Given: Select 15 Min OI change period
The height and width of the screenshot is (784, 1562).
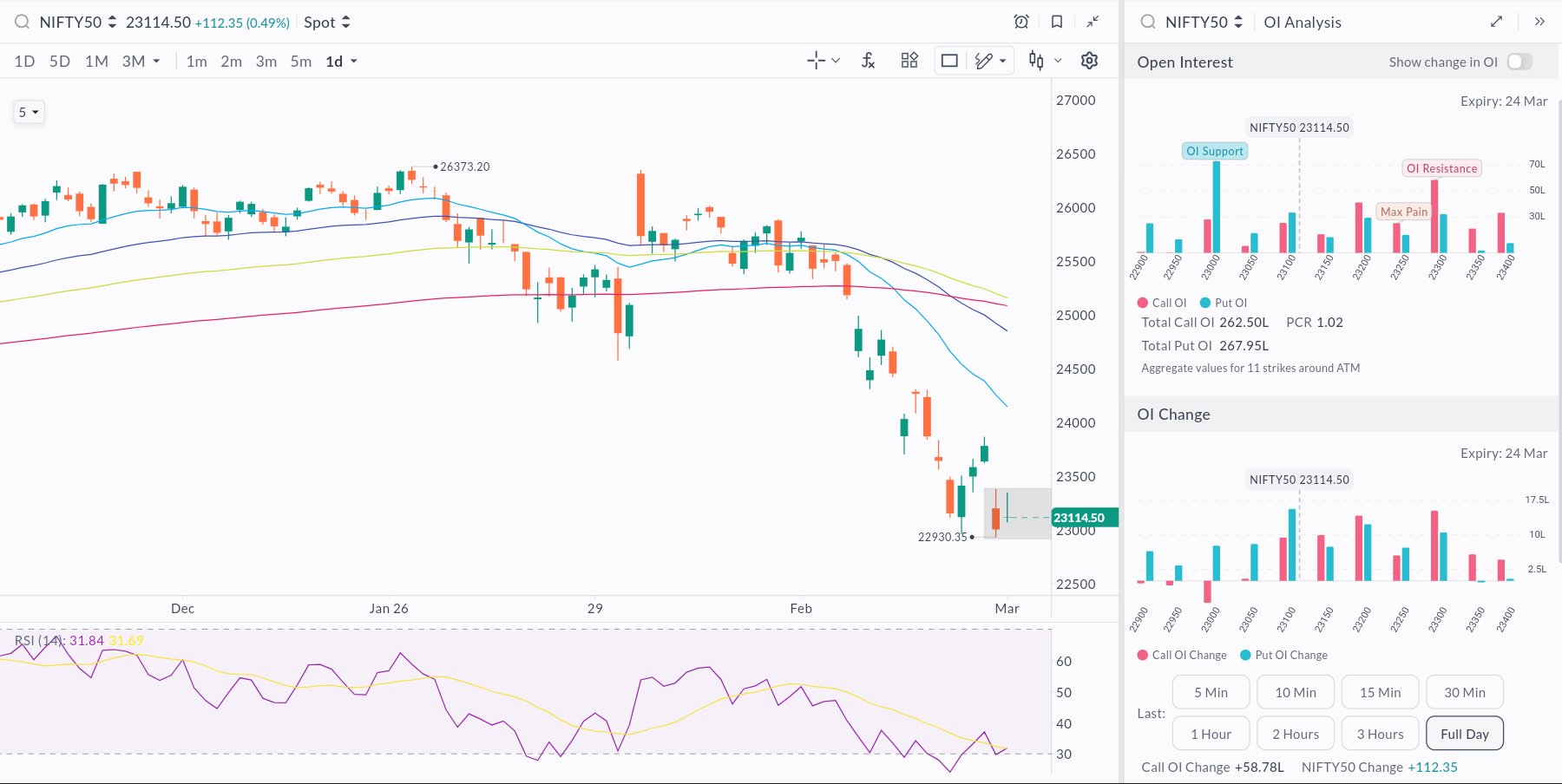Looking at the screenshot, I should (1380, 692).
